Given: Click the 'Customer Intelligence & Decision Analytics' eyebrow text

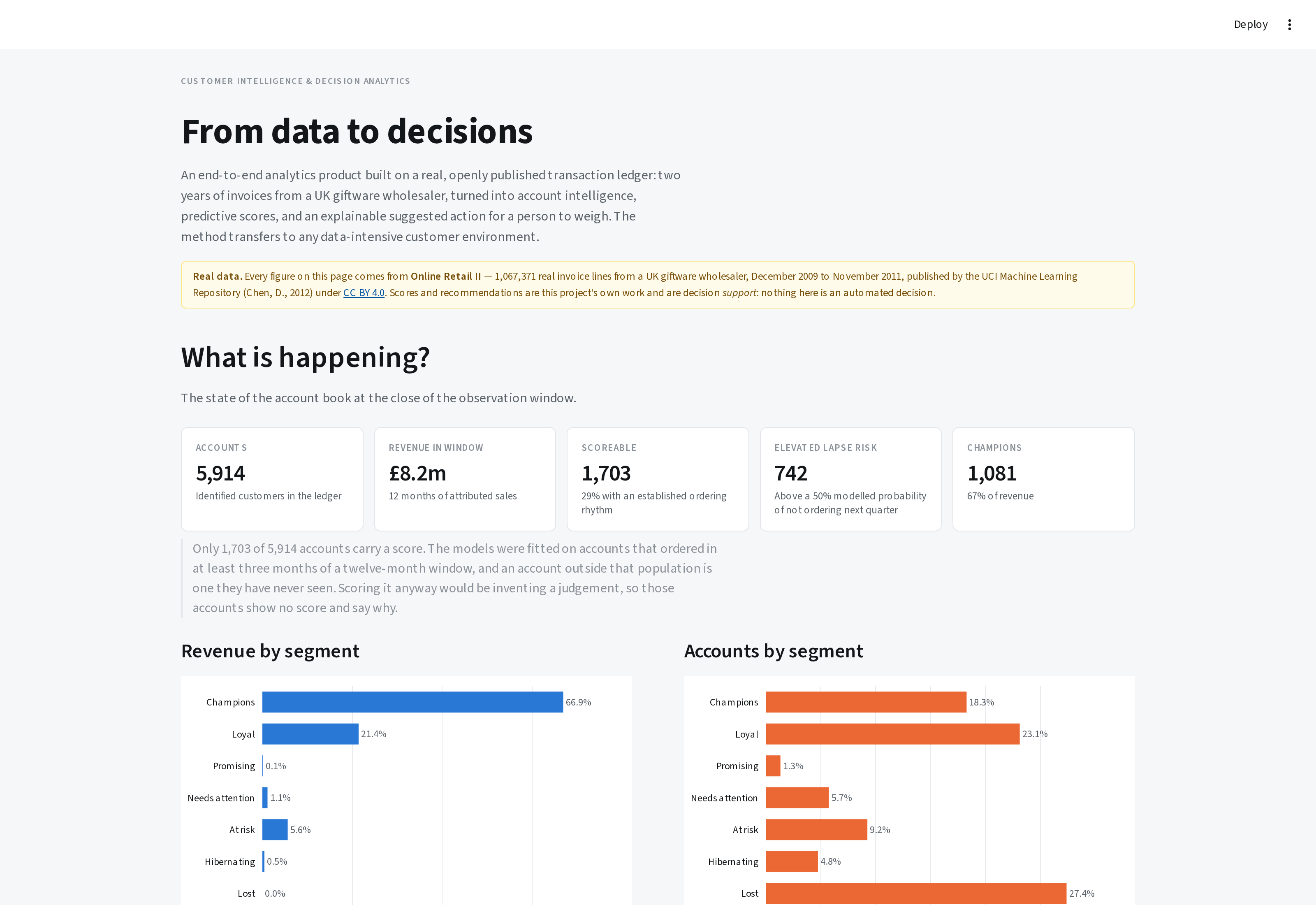Looking at the screenshot, I should pos(295,81).
